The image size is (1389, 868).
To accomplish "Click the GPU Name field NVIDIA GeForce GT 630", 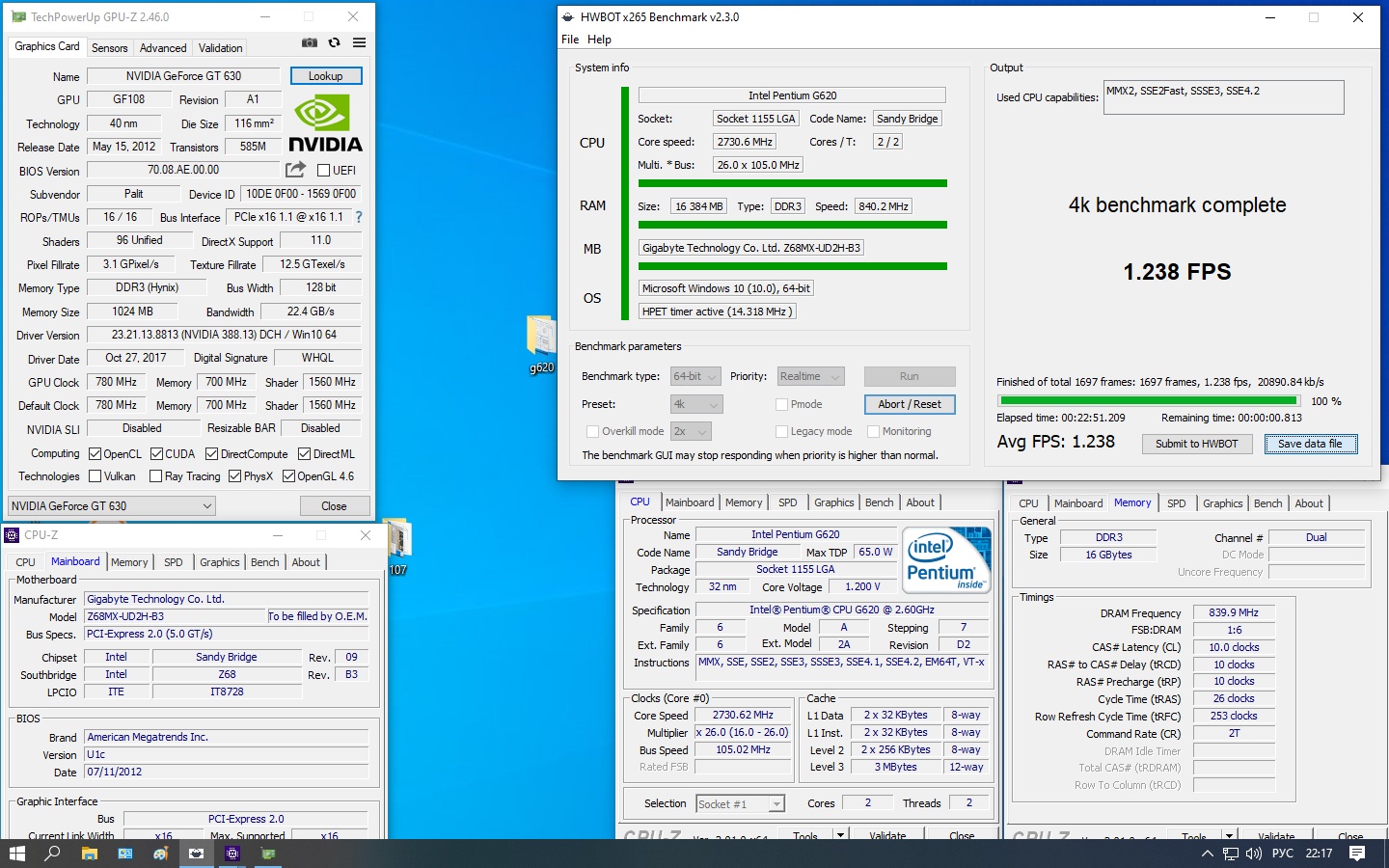I will coord(184,76).
